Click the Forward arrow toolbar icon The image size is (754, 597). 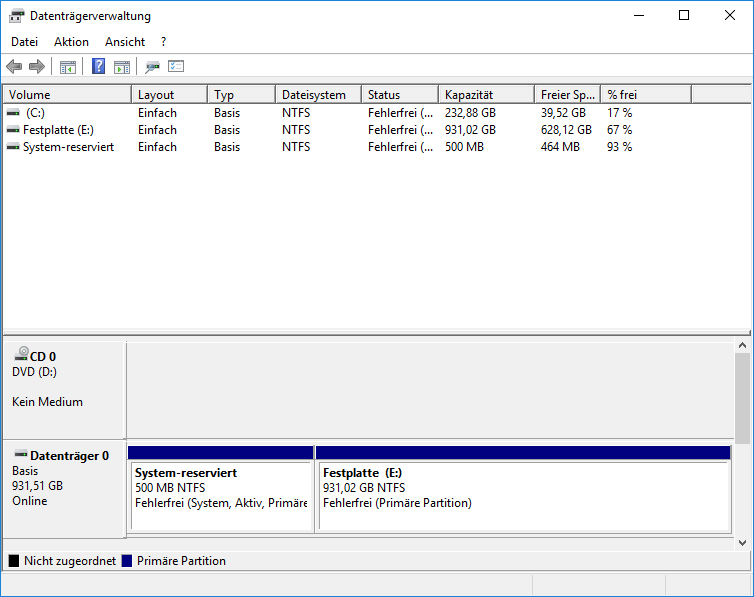point(37,66)
